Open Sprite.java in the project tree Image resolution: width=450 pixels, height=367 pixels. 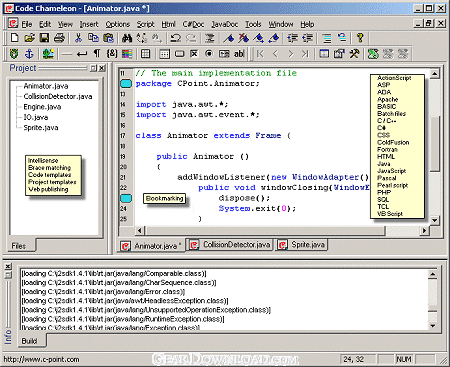(x=41, y=128)
